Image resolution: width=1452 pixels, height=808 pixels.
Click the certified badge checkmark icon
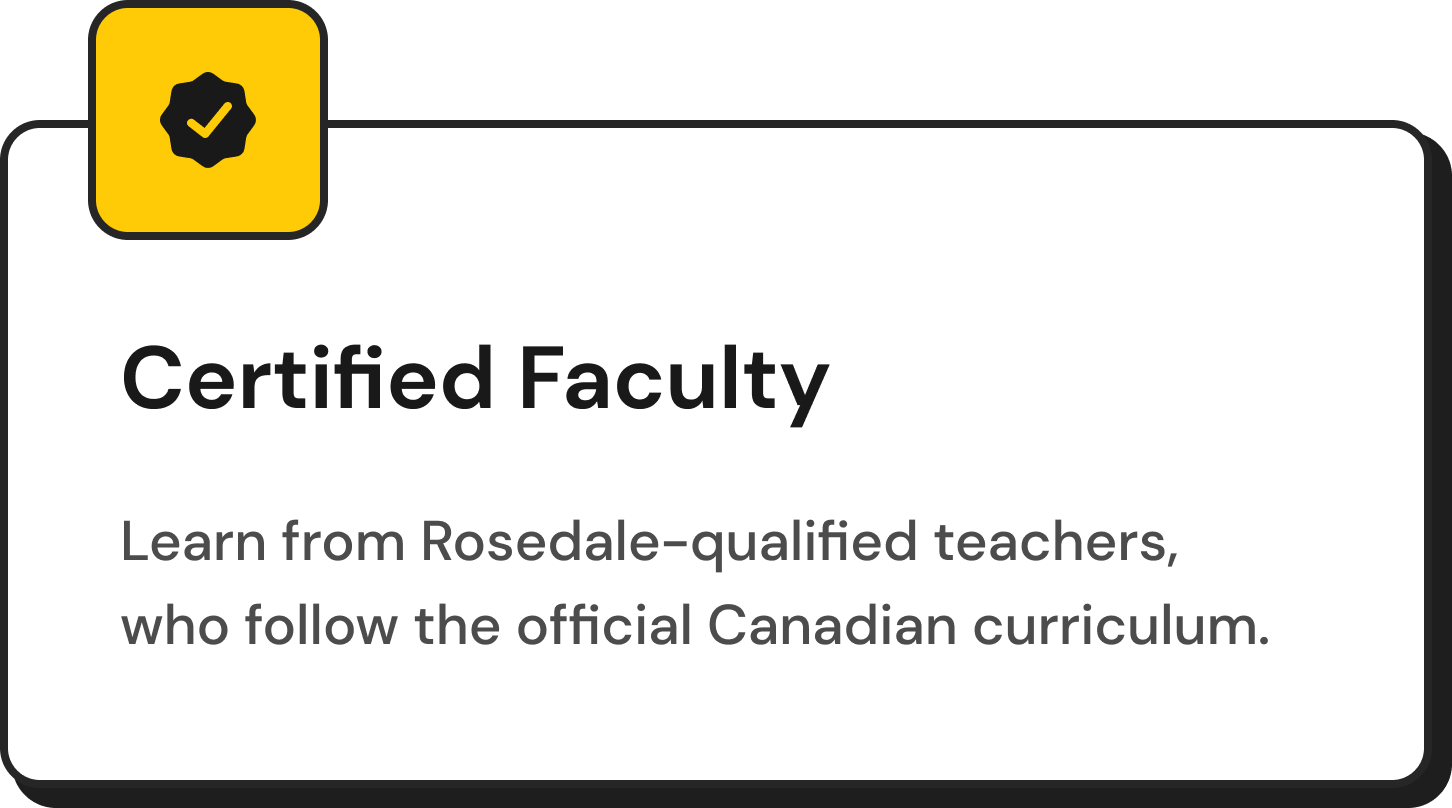click(x=208, y=120)
